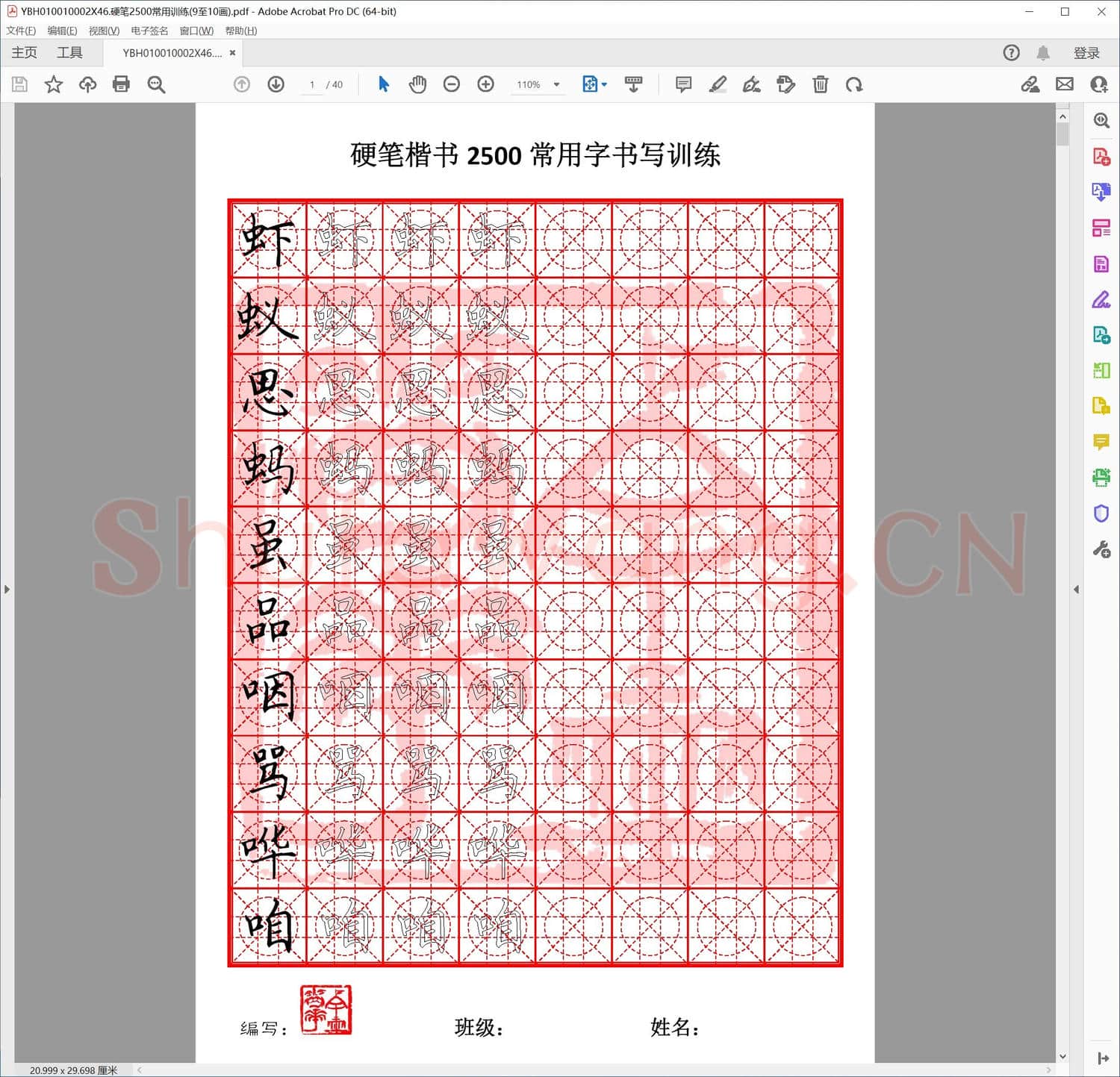Send file by email envelope icon
This screenshot has width=1120, height=1077.
[1065, 84]
